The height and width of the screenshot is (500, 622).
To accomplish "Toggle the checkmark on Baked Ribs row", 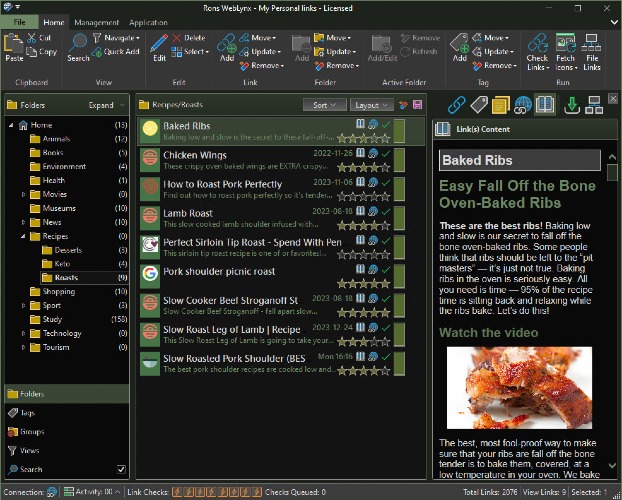I will [386, 124].
